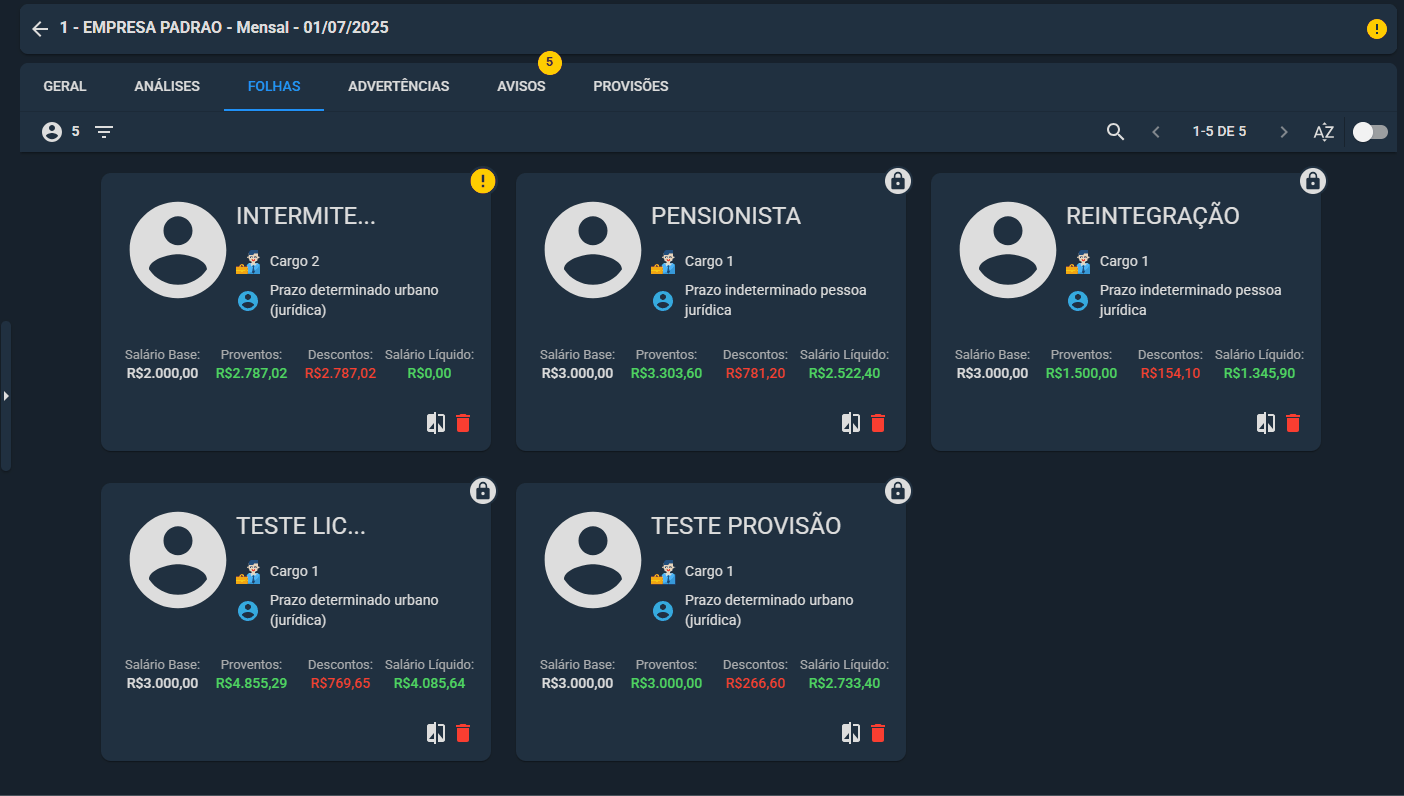Click the contract type icon on TESTE PROVISÃO

tap(663, 610)
